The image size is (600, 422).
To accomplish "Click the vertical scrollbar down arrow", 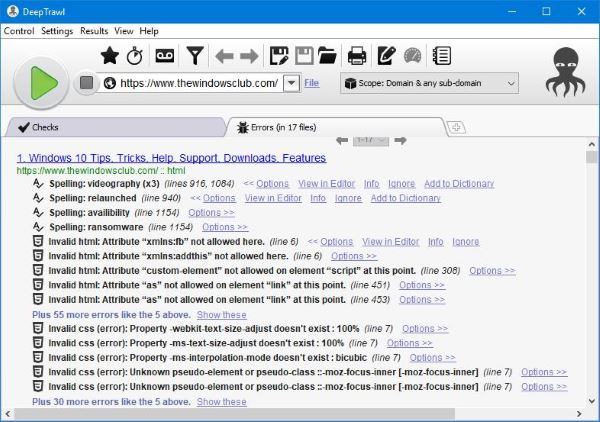I will pyautogui.click(x=592, y=401).
